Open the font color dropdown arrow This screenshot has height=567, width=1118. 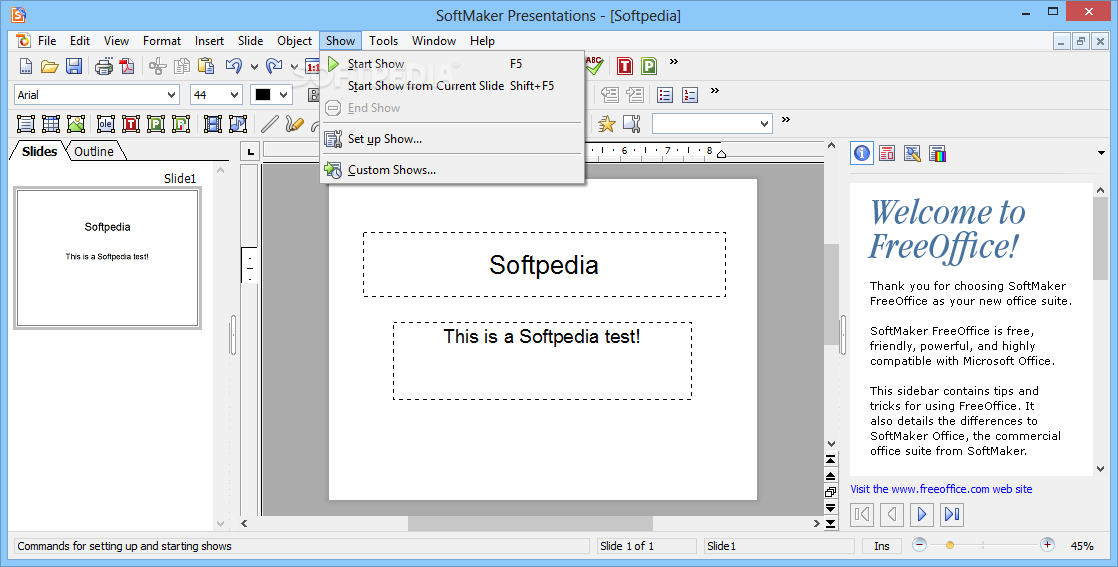(x=284, y=95)
